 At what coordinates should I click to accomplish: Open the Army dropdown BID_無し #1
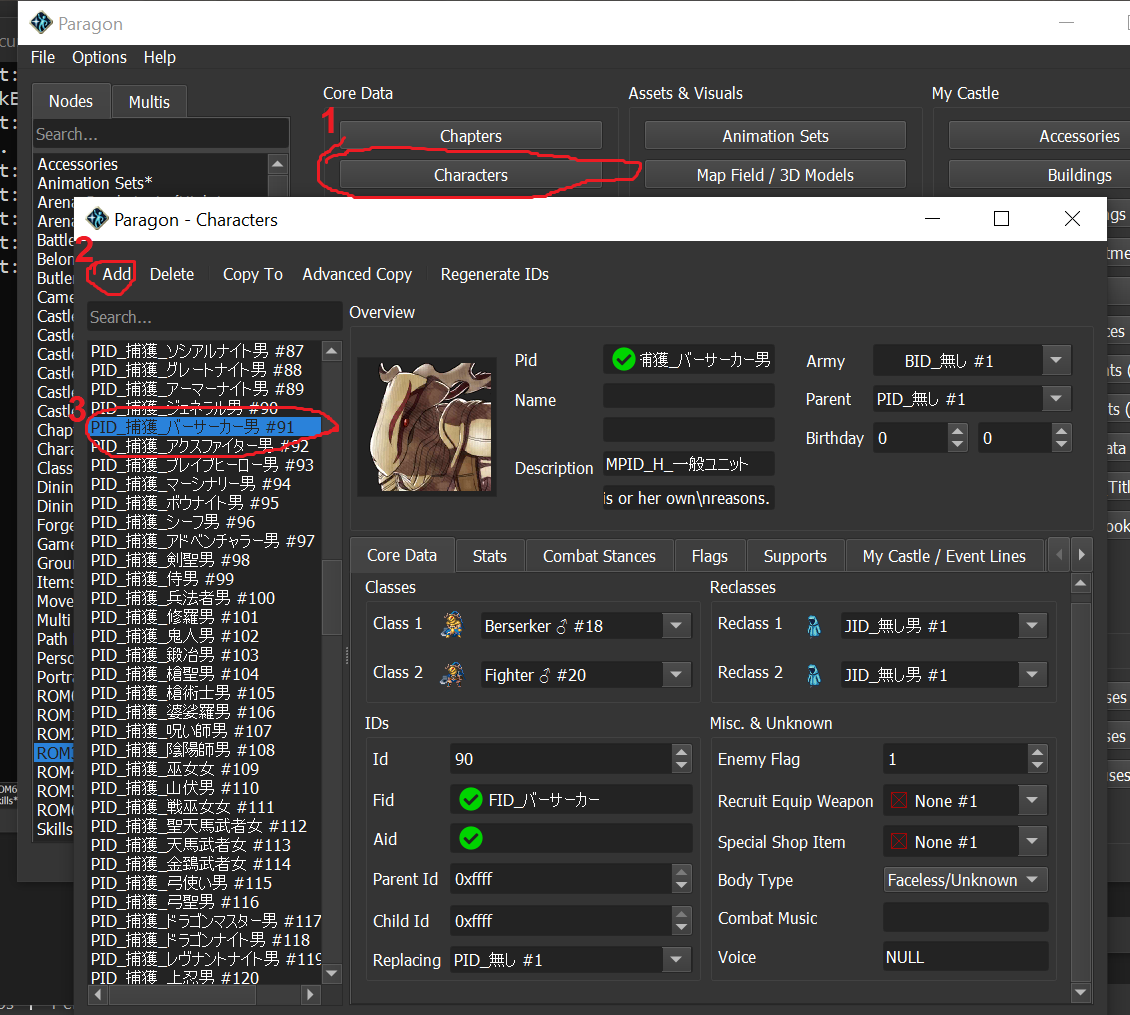pyautogui.click(x=971, y=360)
